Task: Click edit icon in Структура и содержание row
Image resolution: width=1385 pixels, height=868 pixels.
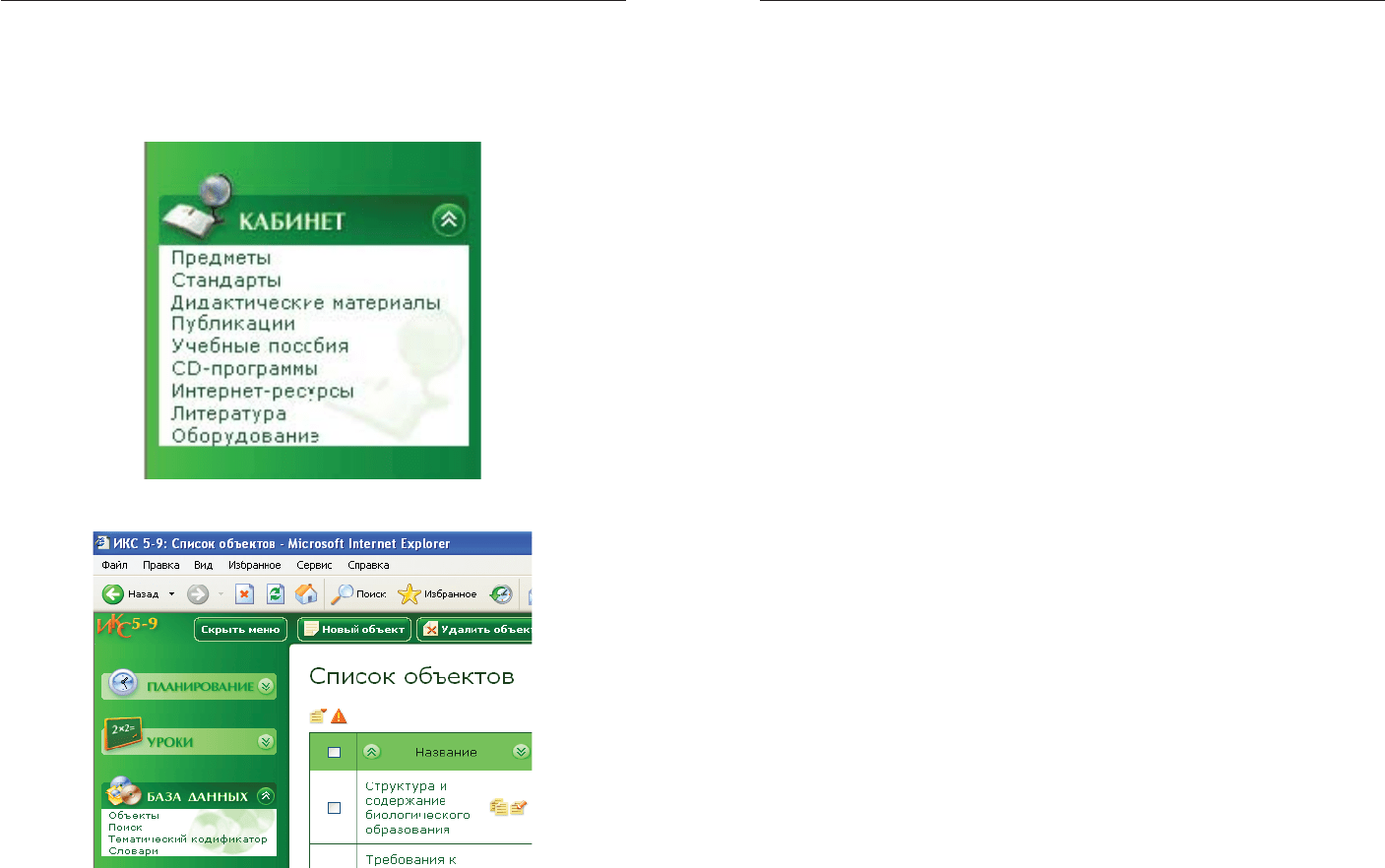Action: click(519, 807)
